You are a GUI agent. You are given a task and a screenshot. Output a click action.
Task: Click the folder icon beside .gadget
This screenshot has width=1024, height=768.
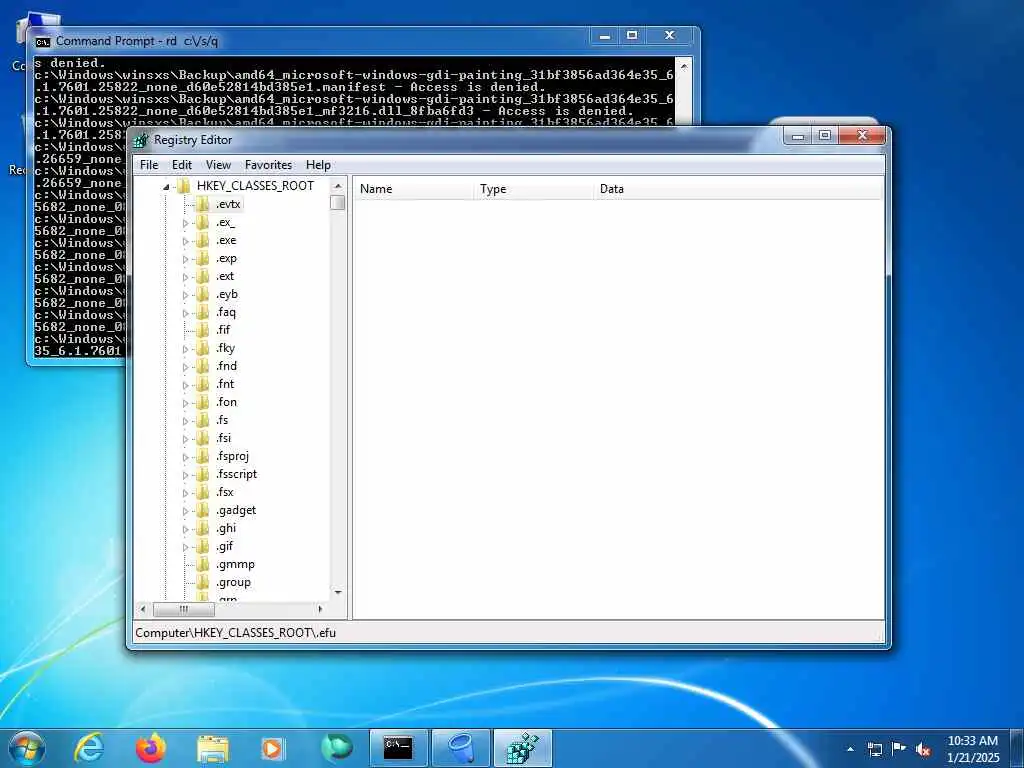pos(203,510)
